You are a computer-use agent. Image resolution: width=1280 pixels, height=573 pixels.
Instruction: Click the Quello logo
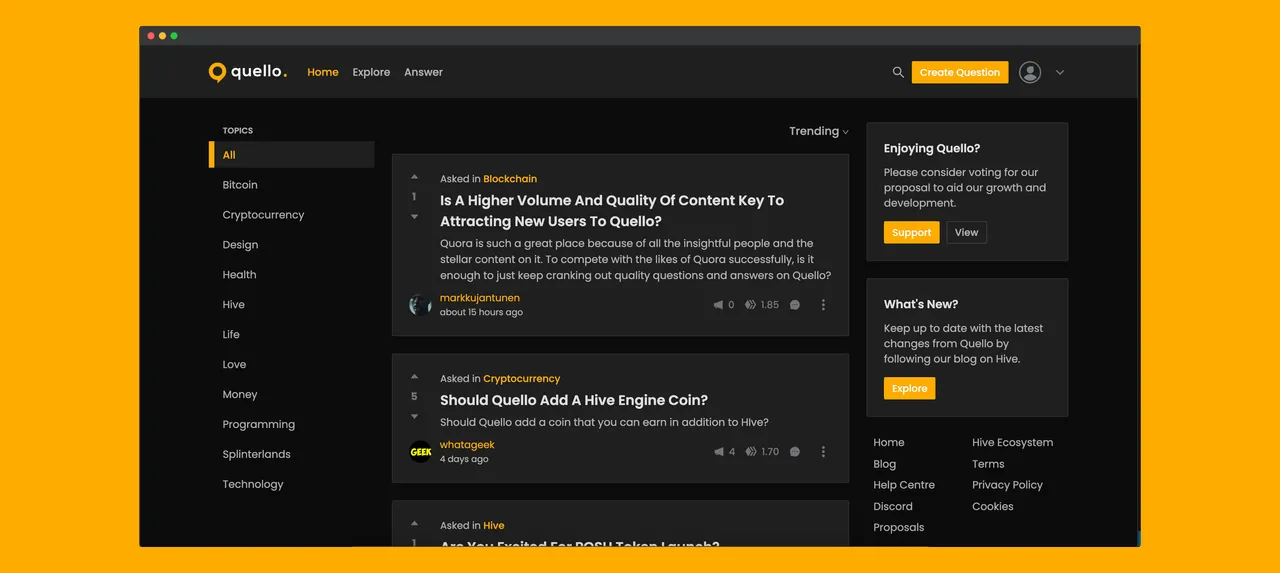point(247,72)
